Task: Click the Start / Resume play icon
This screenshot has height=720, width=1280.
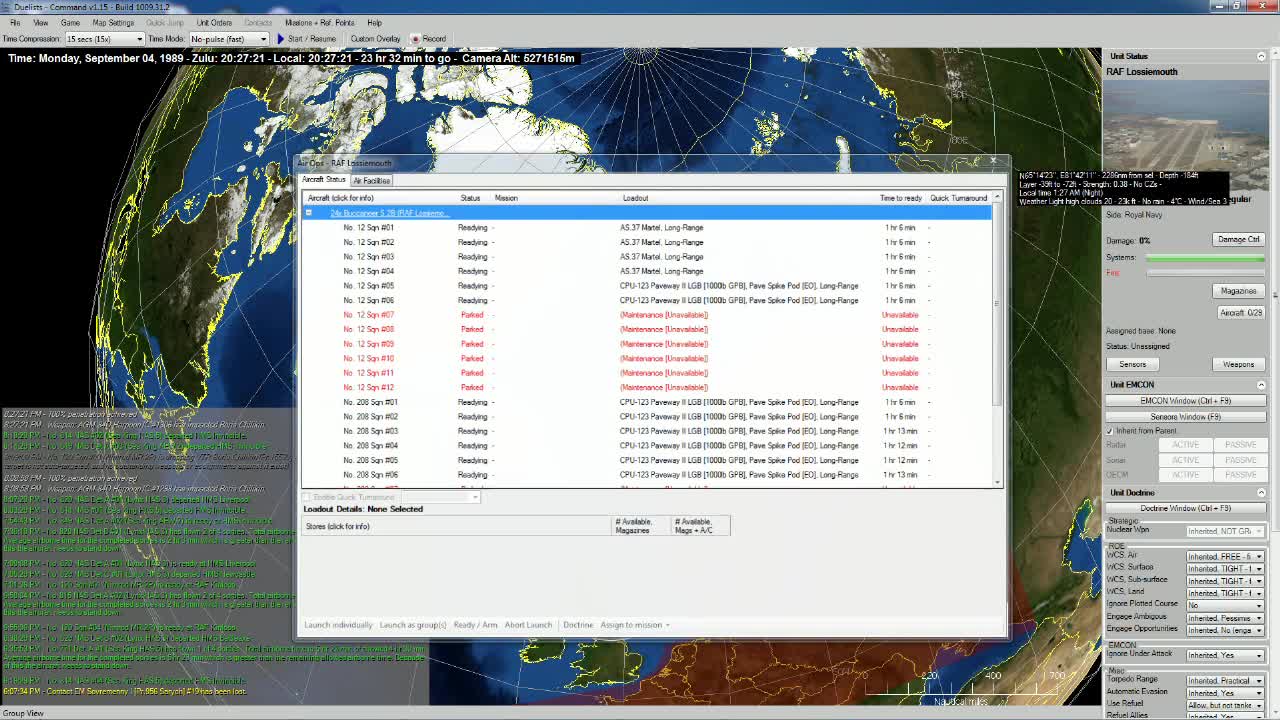Action: pos(281,39)
